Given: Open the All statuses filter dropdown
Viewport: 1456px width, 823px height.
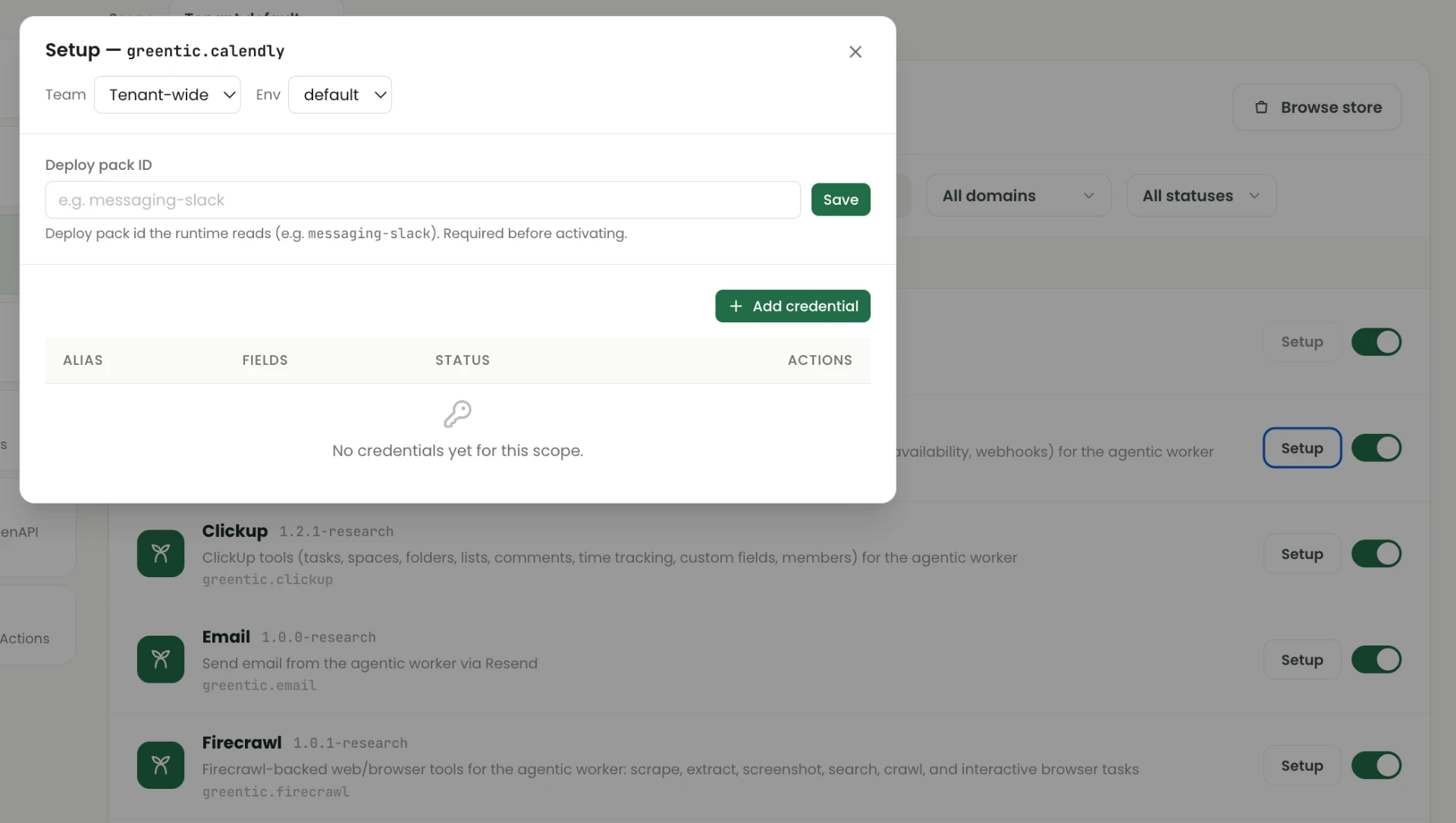Looking at the screenshot, I should point(1201,196).
